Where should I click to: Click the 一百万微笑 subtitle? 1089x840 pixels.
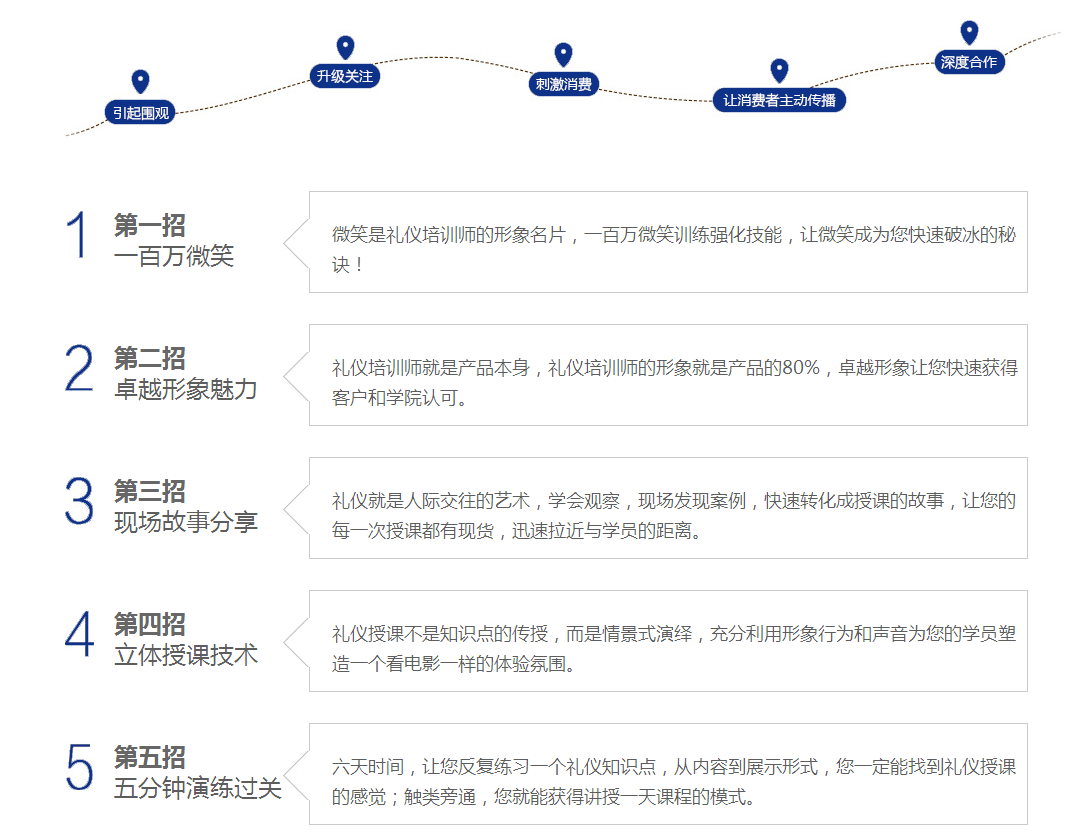click(174, 256)
